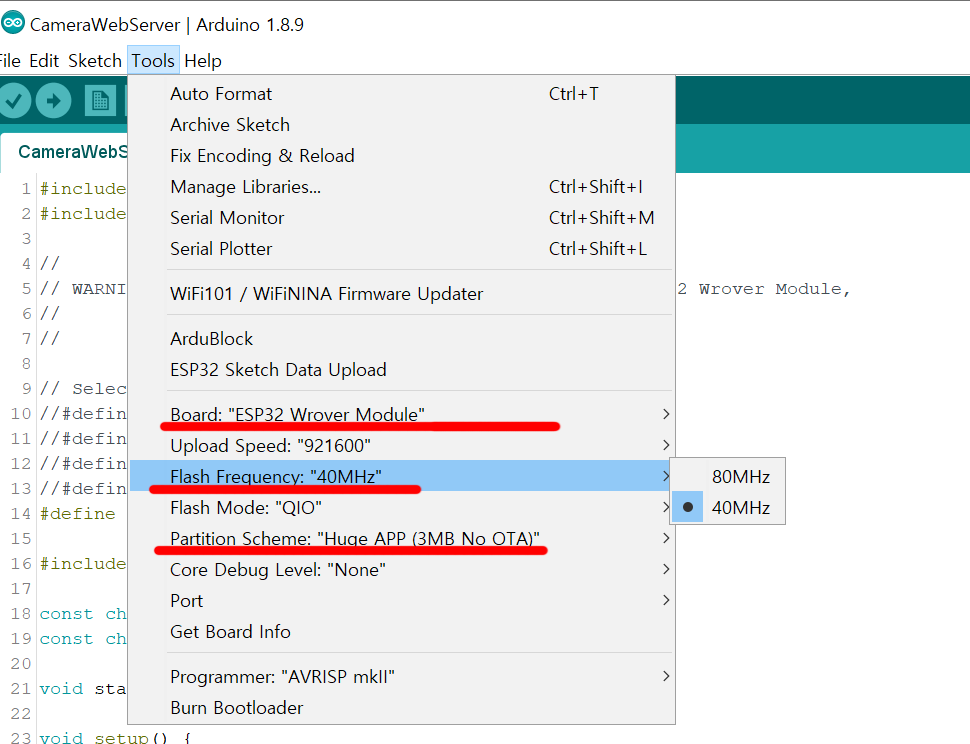
Task: Expand the Board submenu arrow
Action: coord(666,414)
